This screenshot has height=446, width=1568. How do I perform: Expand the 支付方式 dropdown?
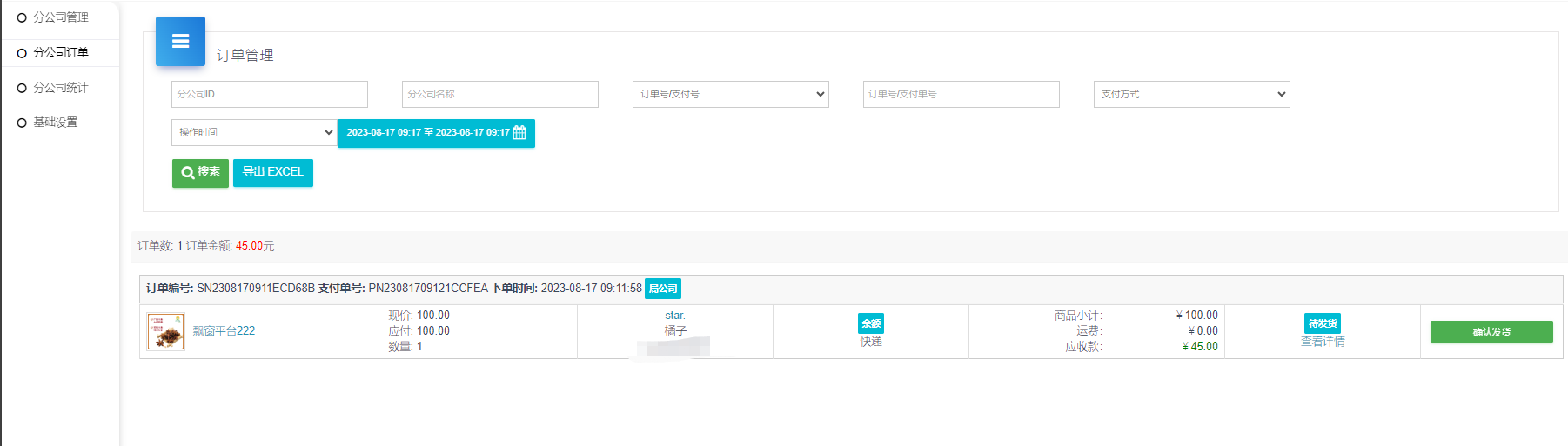pyautogui.click(x=1191, y=94)
